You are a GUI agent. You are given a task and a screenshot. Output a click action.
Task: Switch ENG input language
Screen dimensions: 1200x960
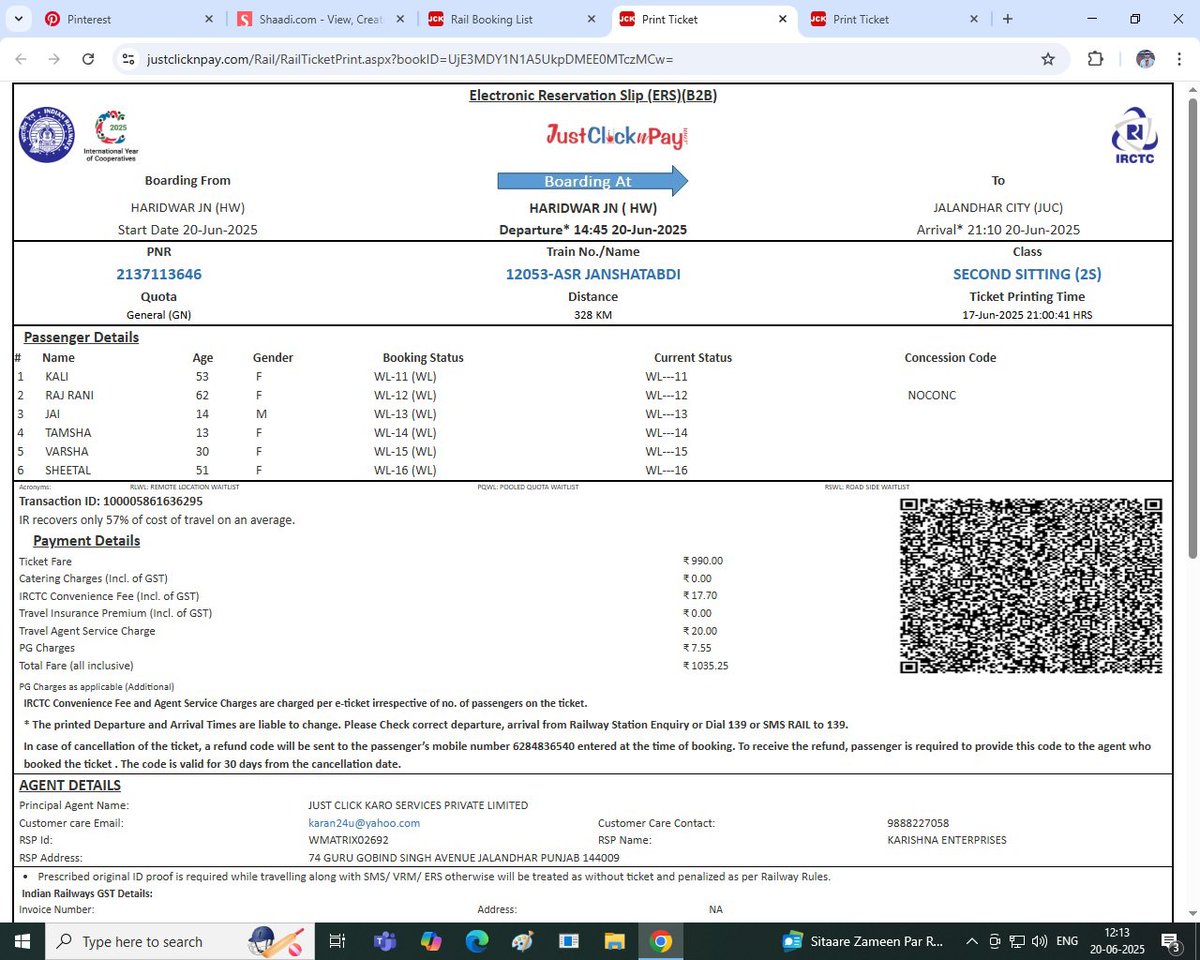coord(1067,941)
